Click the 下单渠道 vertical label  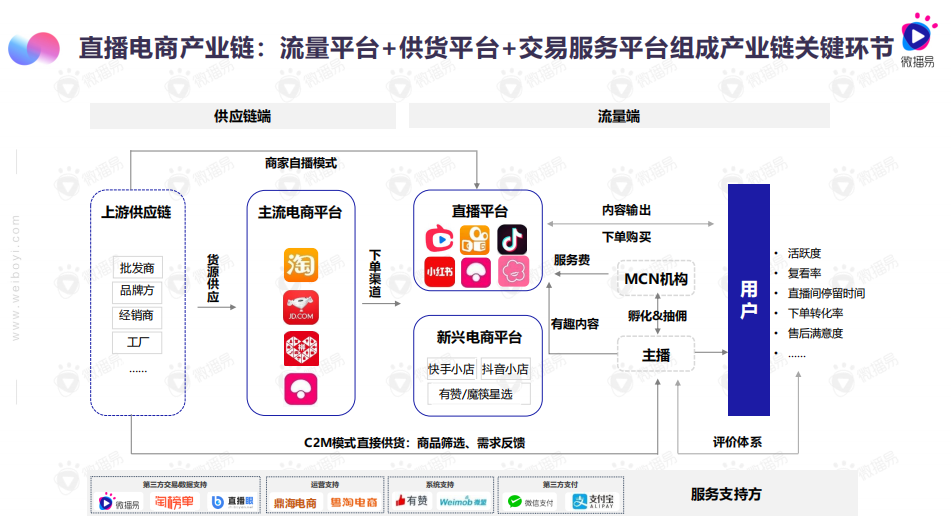click(375, 273)
